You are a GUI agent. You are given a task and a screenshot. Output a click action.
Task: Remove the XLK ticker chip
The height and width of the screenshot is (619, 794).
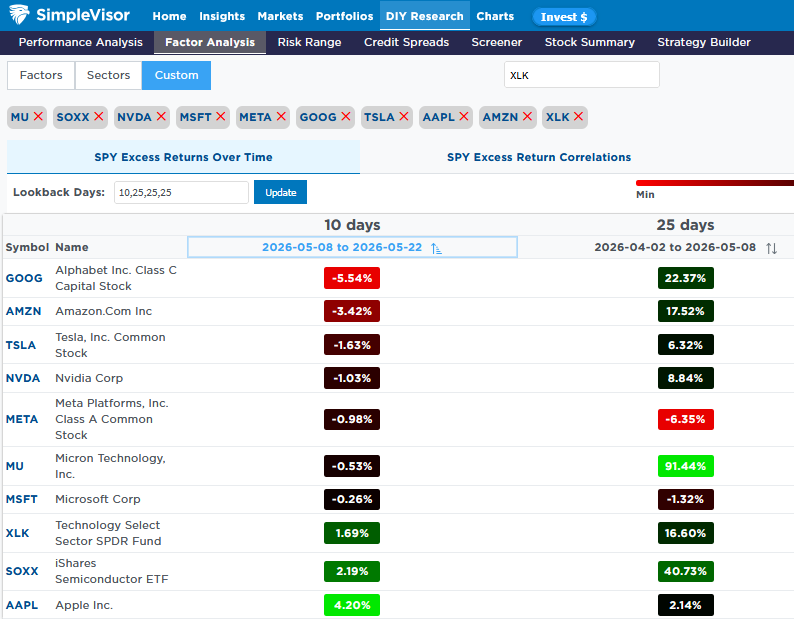pyautogui.click(x=578, y=117)
